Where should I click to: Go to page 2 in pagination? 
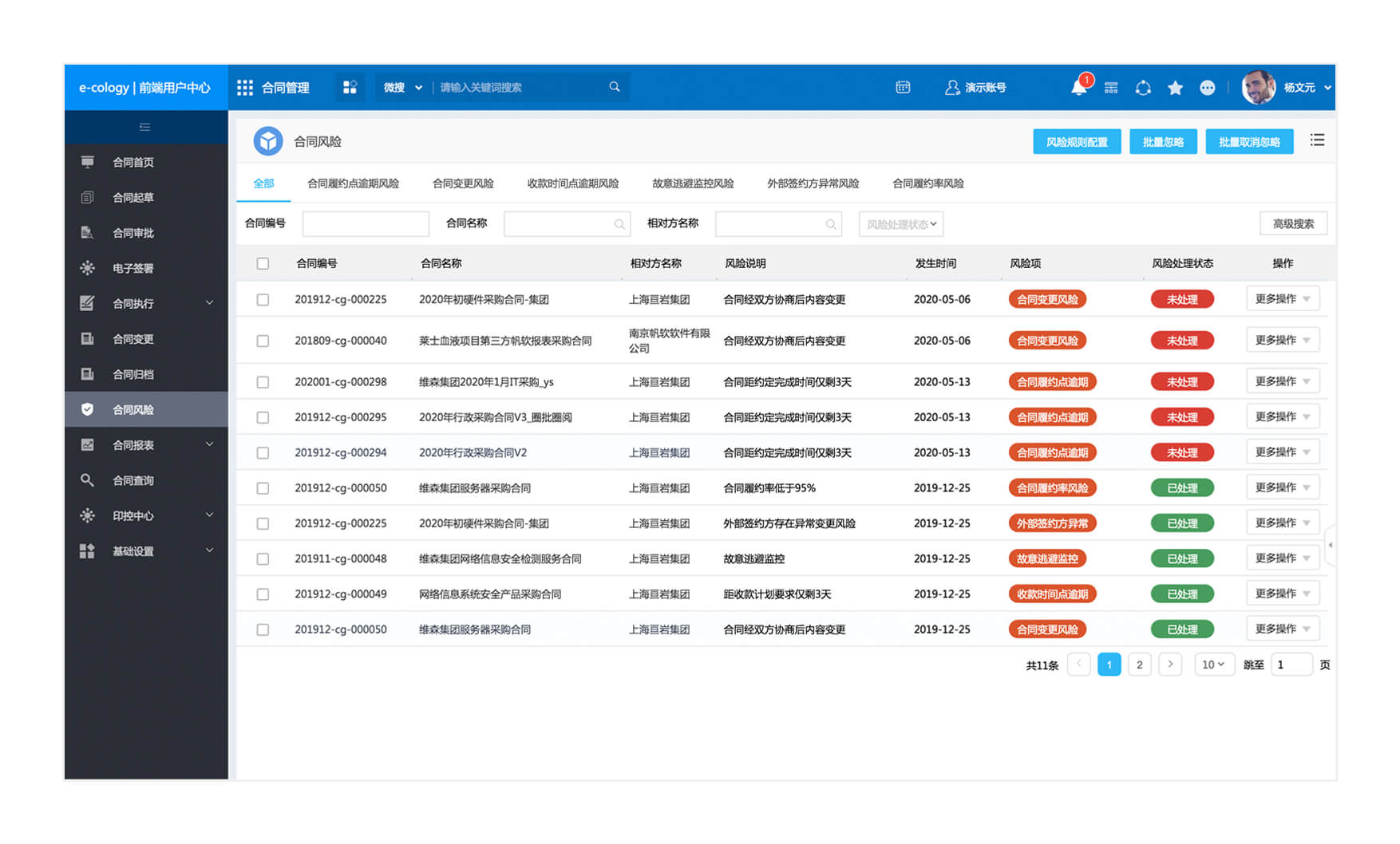tap(1139, 665)
